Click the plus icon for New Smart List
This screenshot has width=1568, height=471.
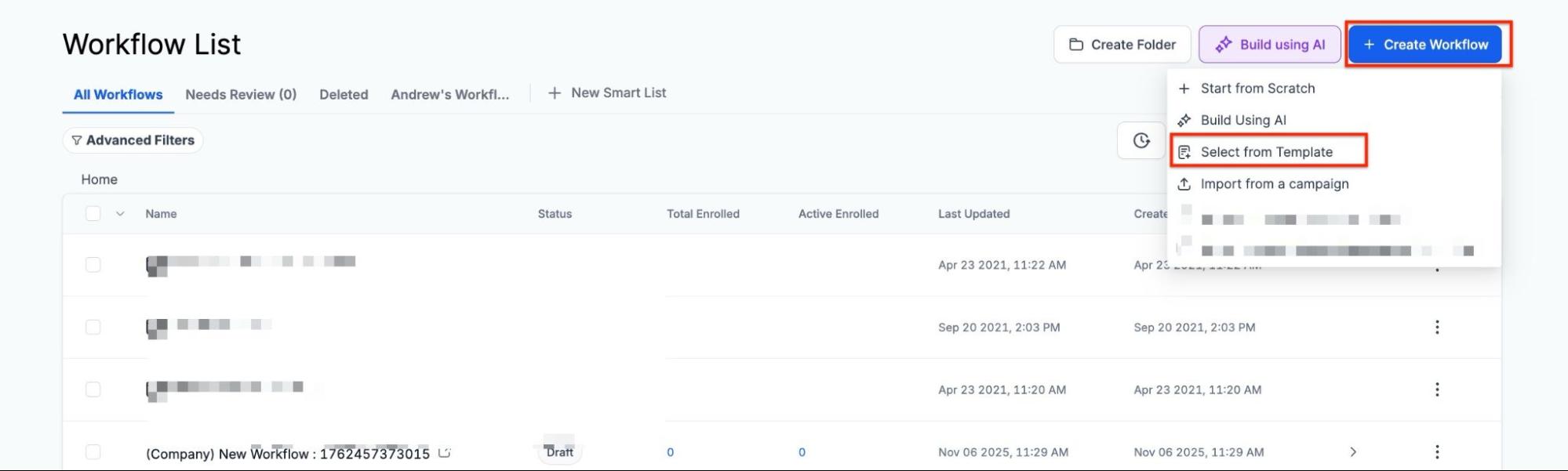(555, 93)
